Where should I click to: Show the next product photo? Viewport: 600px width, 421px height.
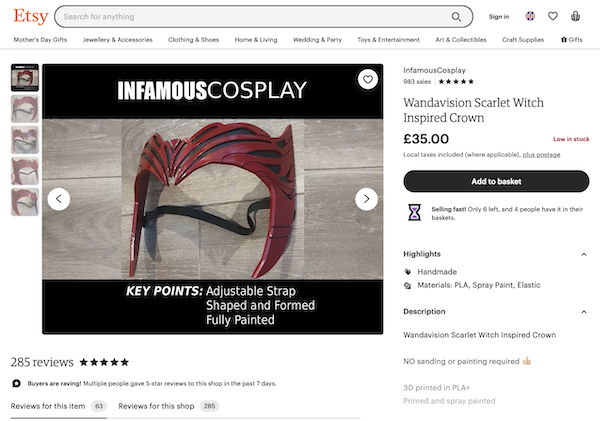point(366,199)
